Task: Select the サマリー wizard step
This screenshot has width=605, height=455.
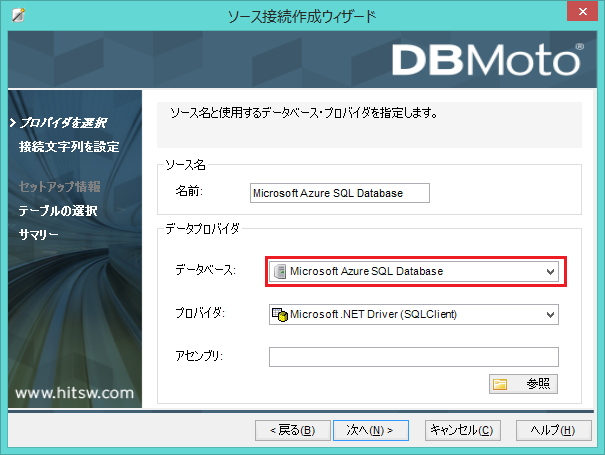Action: pos(39,234)
